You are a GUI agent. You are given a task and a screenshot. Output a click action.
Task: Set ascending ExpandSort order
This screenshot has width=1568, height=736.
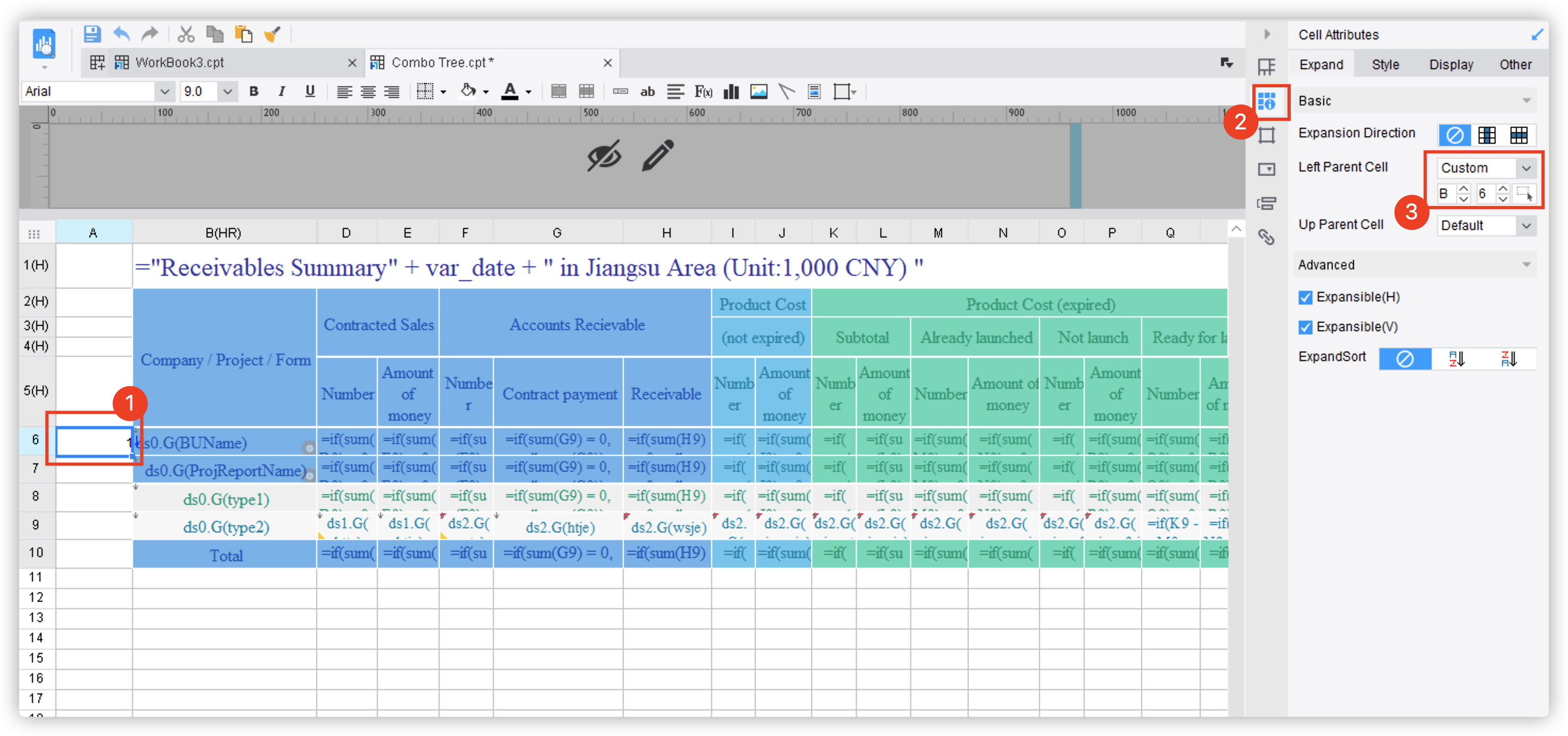[x=1457, y=359]
